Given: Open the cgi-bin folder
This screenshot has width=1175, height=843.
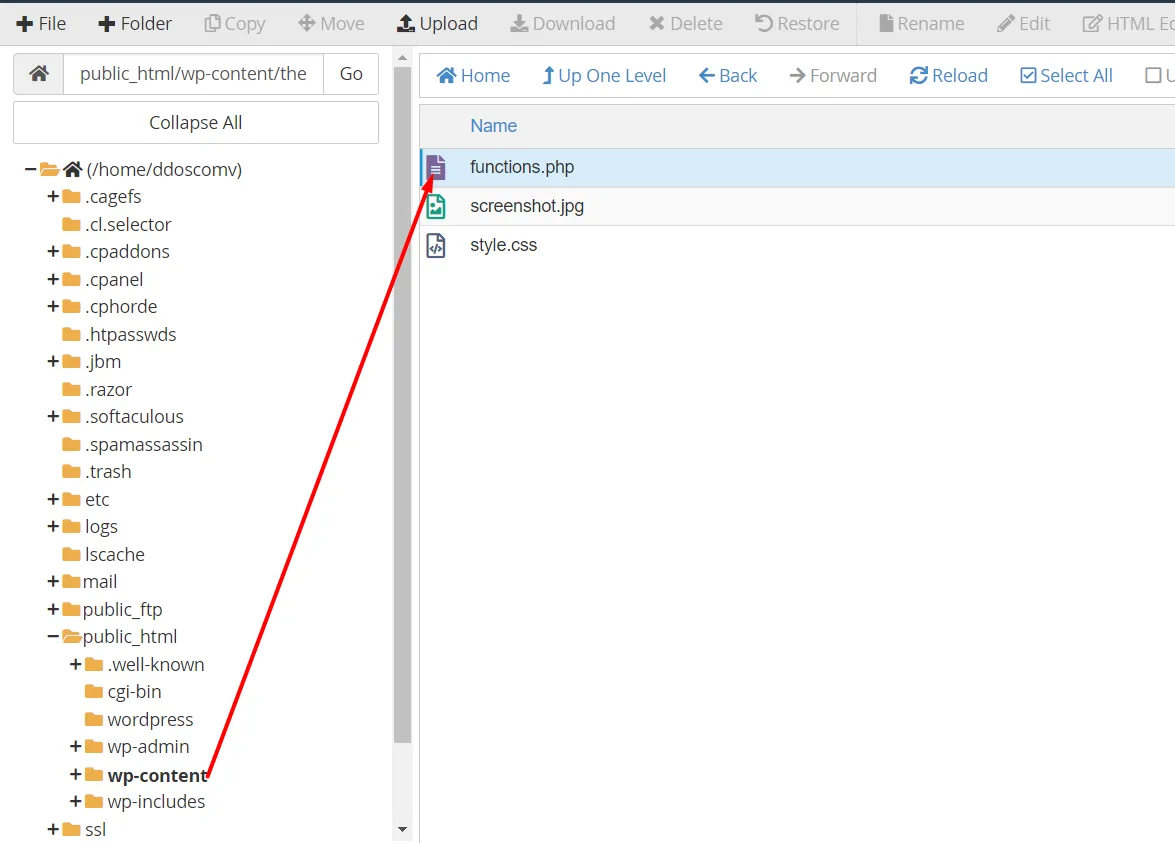Looking at the screenshot, I should tap(134, 692).
